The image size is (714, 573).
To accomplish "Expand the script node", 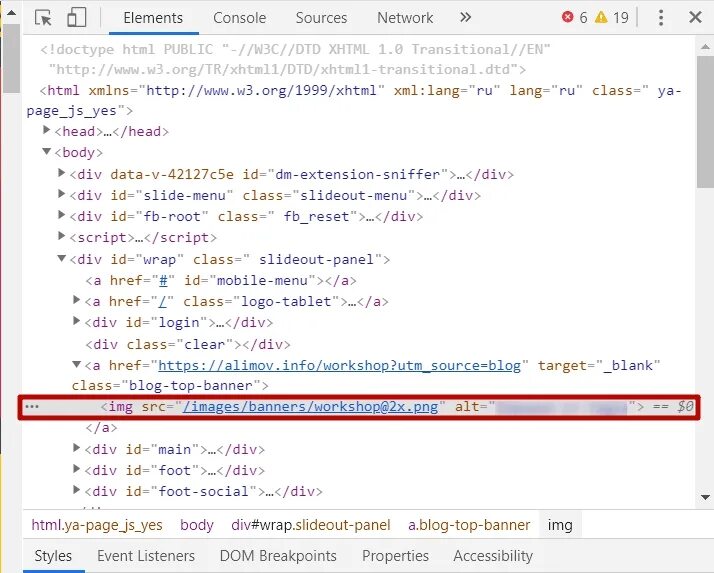I will (61, 236).
